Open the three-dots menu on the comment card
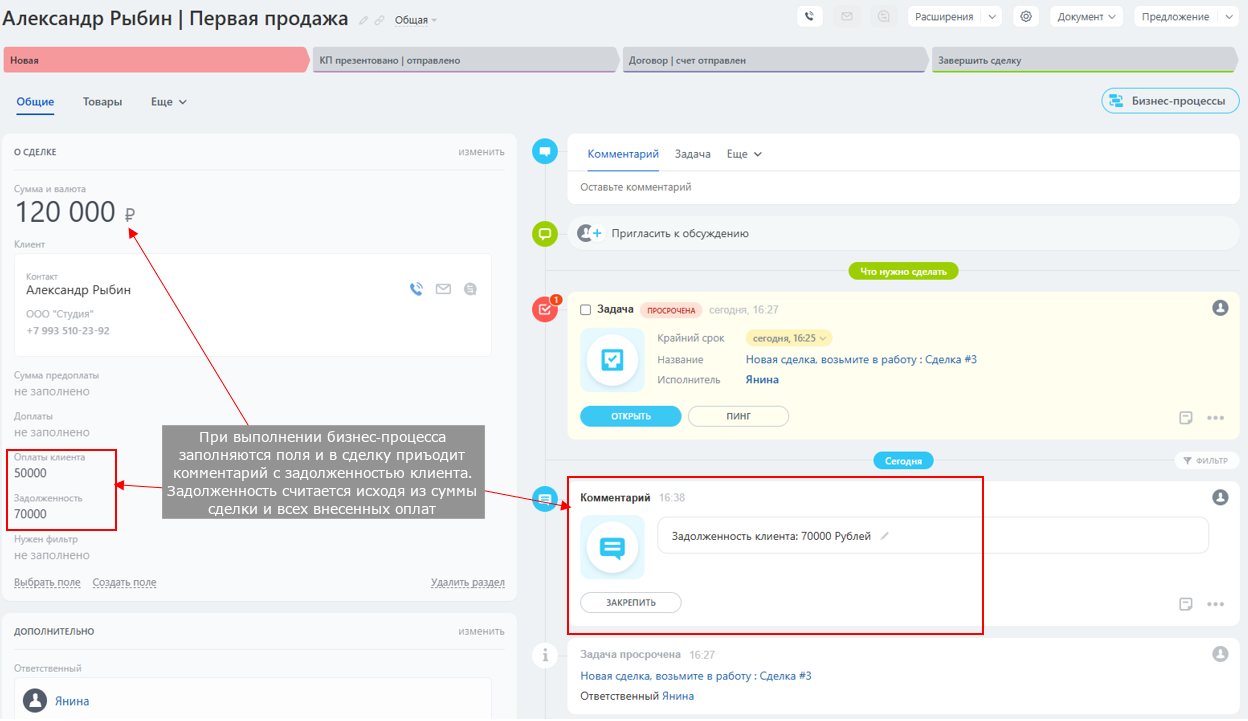The width and height of the screenshot is (1248, 721). pos(1216,604)
